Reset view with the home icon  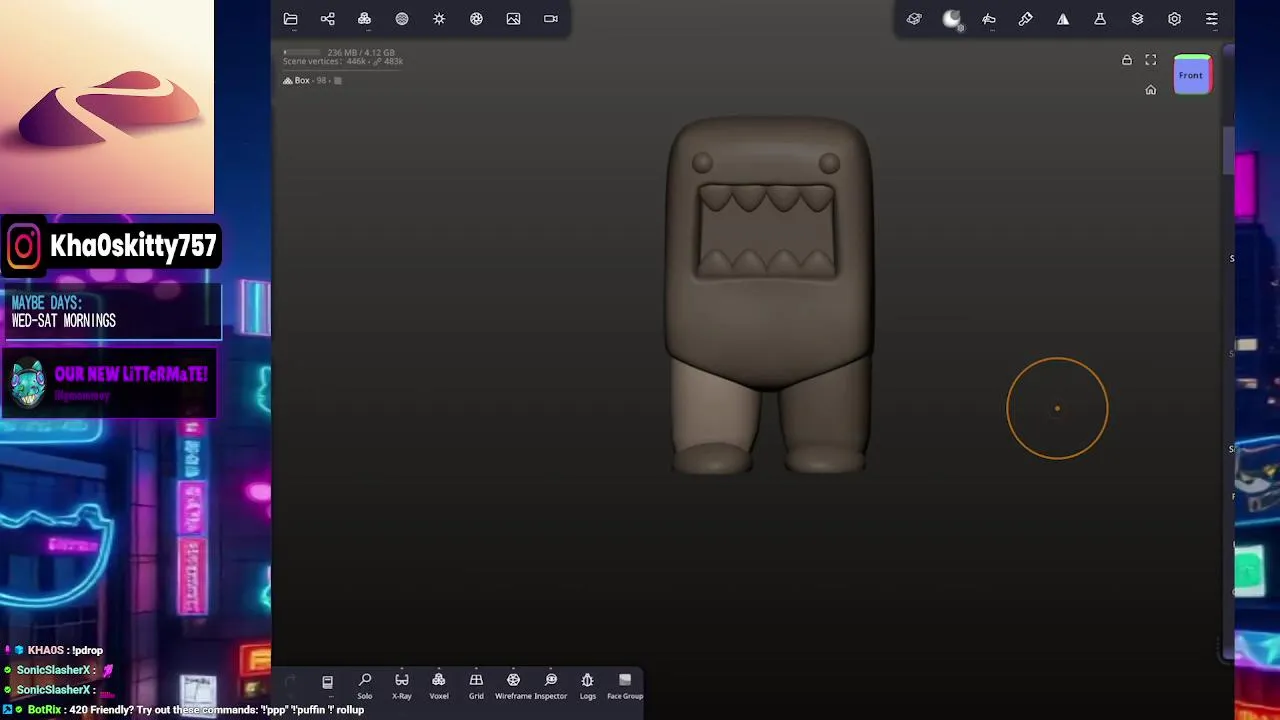pyautogui.click(x=1151, y=90)
